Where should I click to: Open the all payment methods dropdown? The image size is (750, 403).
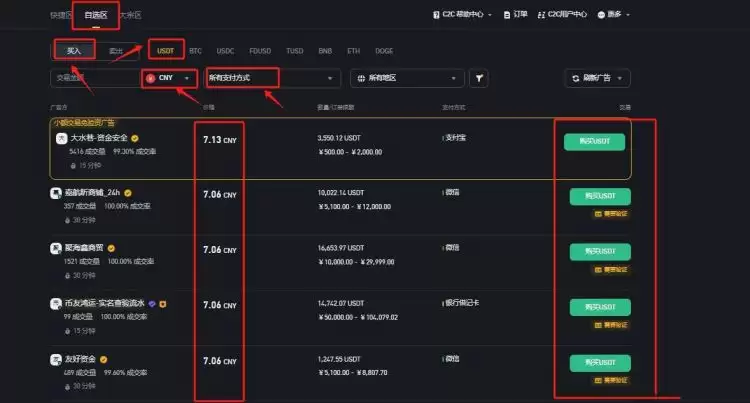coord(273,78)
